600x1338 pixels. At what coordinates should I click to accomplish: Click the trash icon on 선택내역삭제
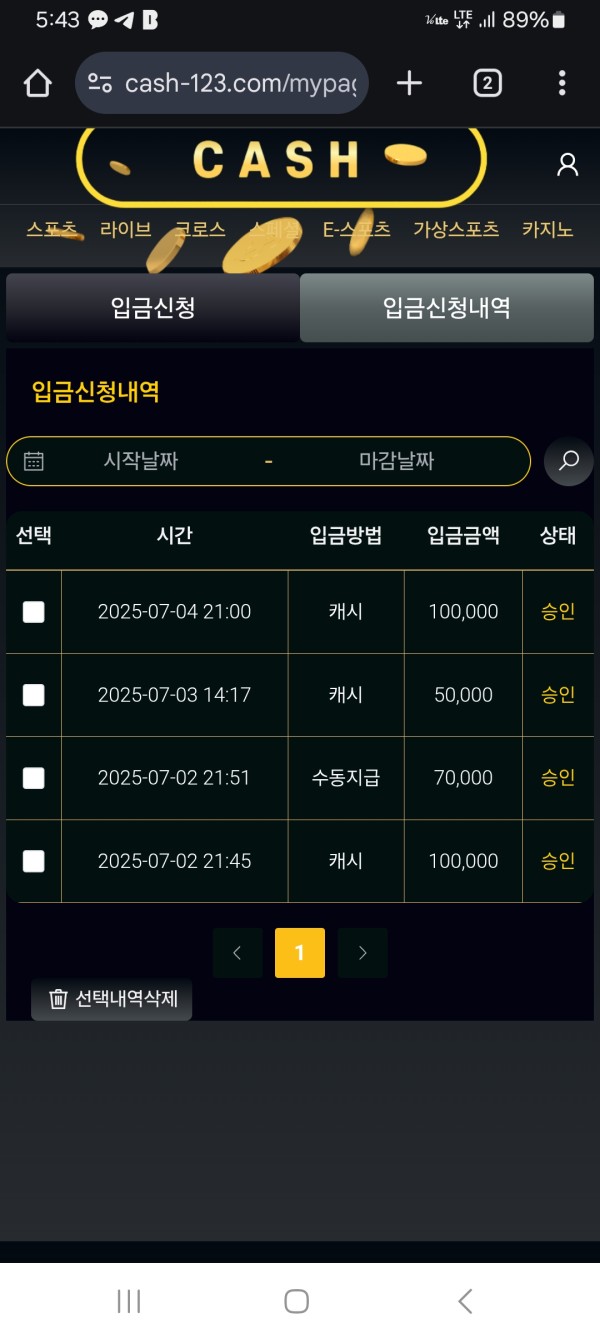click(57, 998)
